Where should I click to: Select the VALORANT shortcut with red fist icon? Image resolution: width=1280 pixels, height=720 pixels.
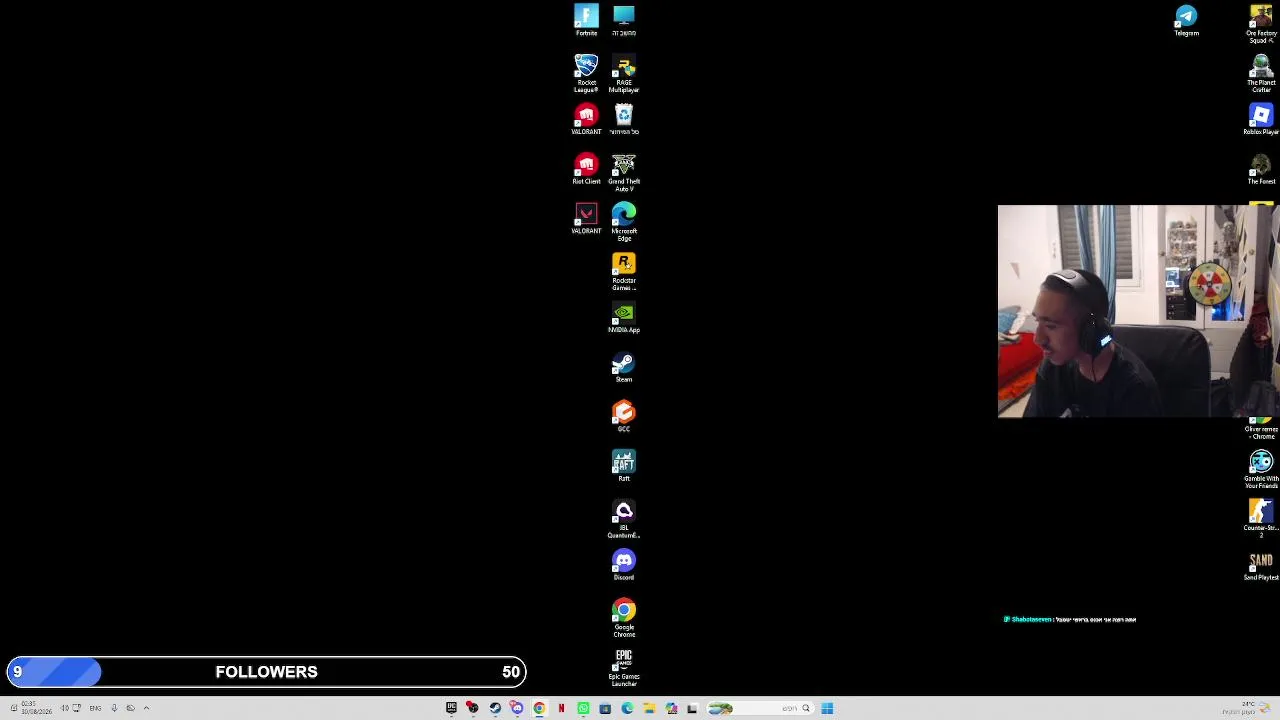point(586,119)
